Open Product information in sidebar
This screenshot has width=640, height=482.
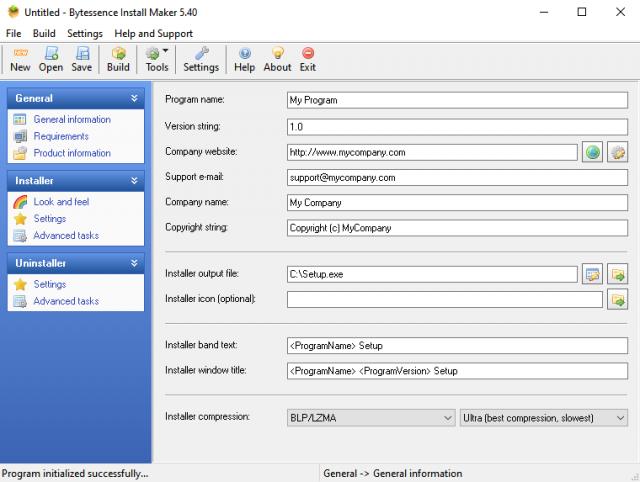click(72, 153)
